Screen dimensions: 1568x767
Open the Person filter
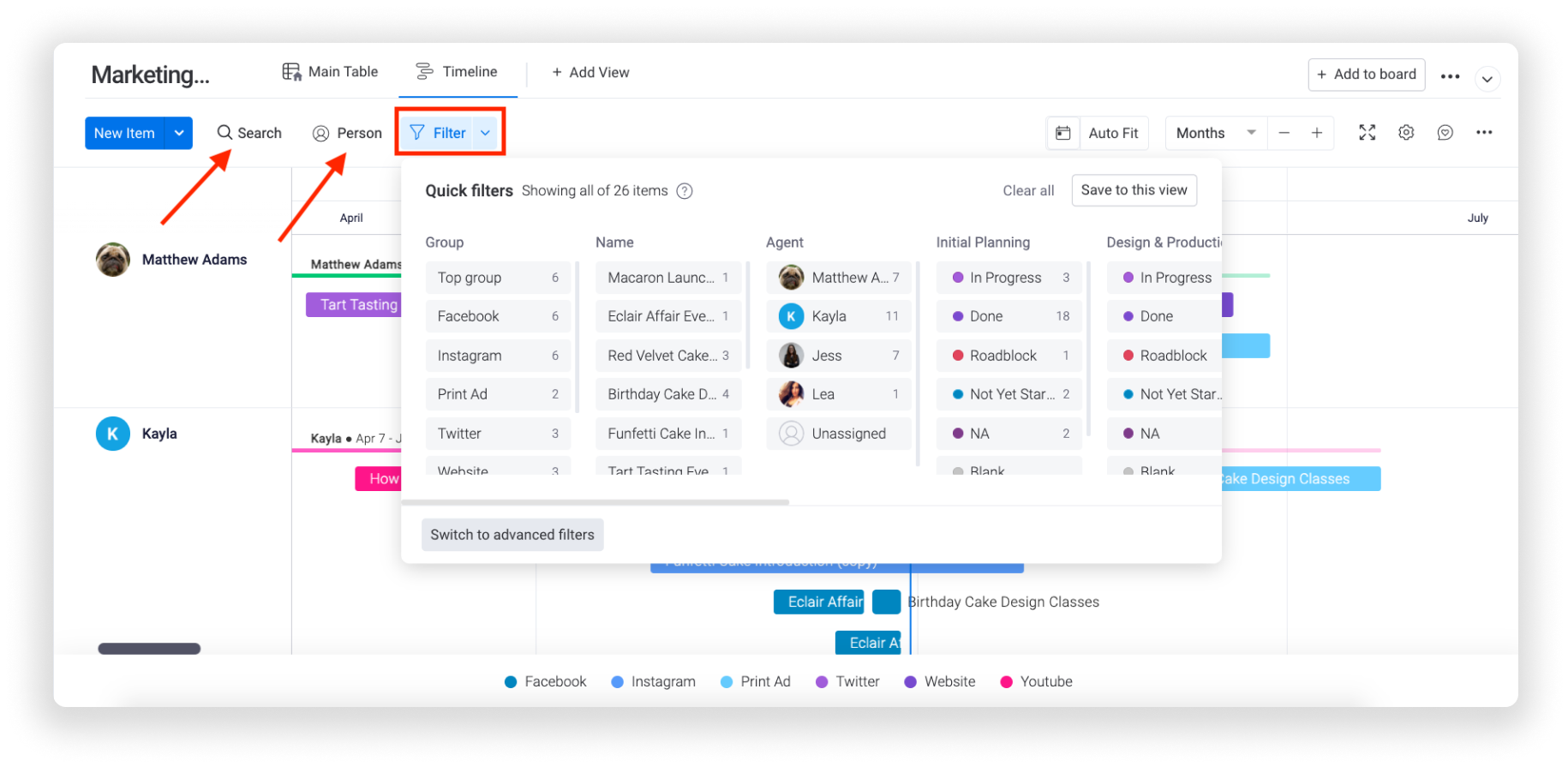pos(347,133)
